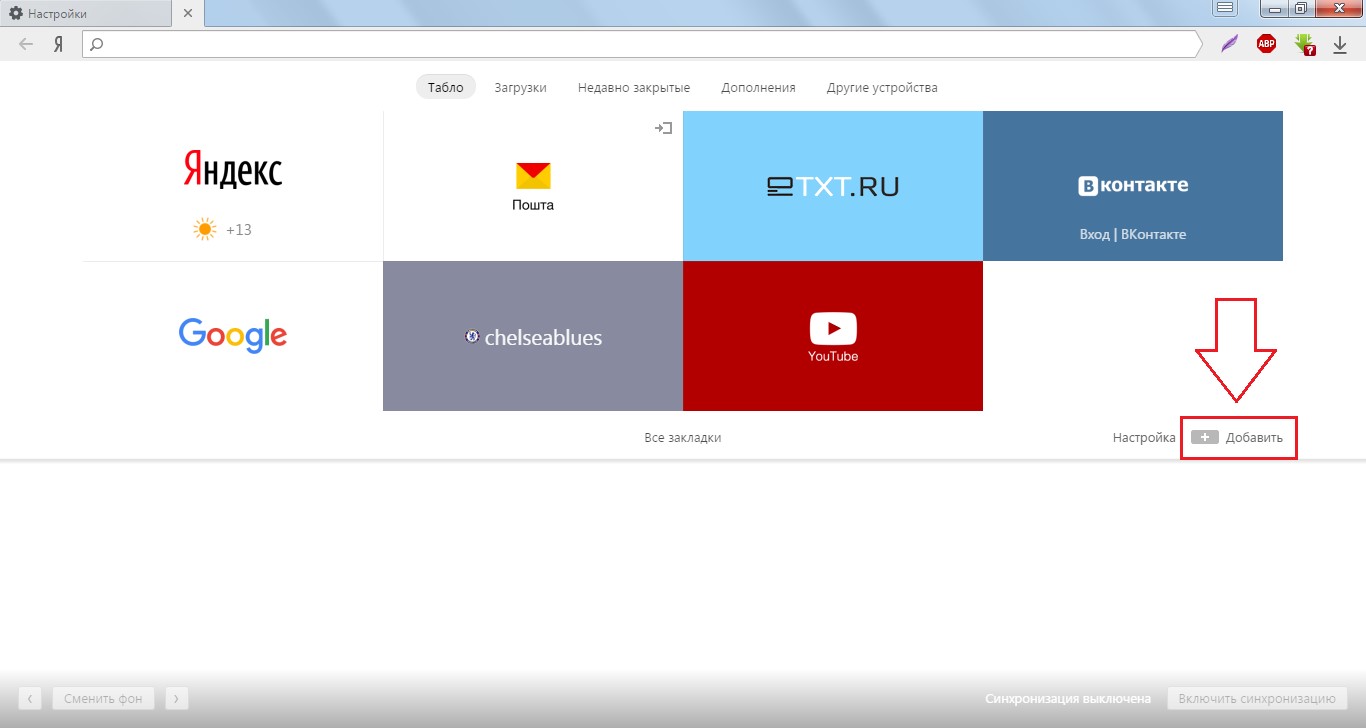Switch to the Загрузки tab

pos(520,88)
